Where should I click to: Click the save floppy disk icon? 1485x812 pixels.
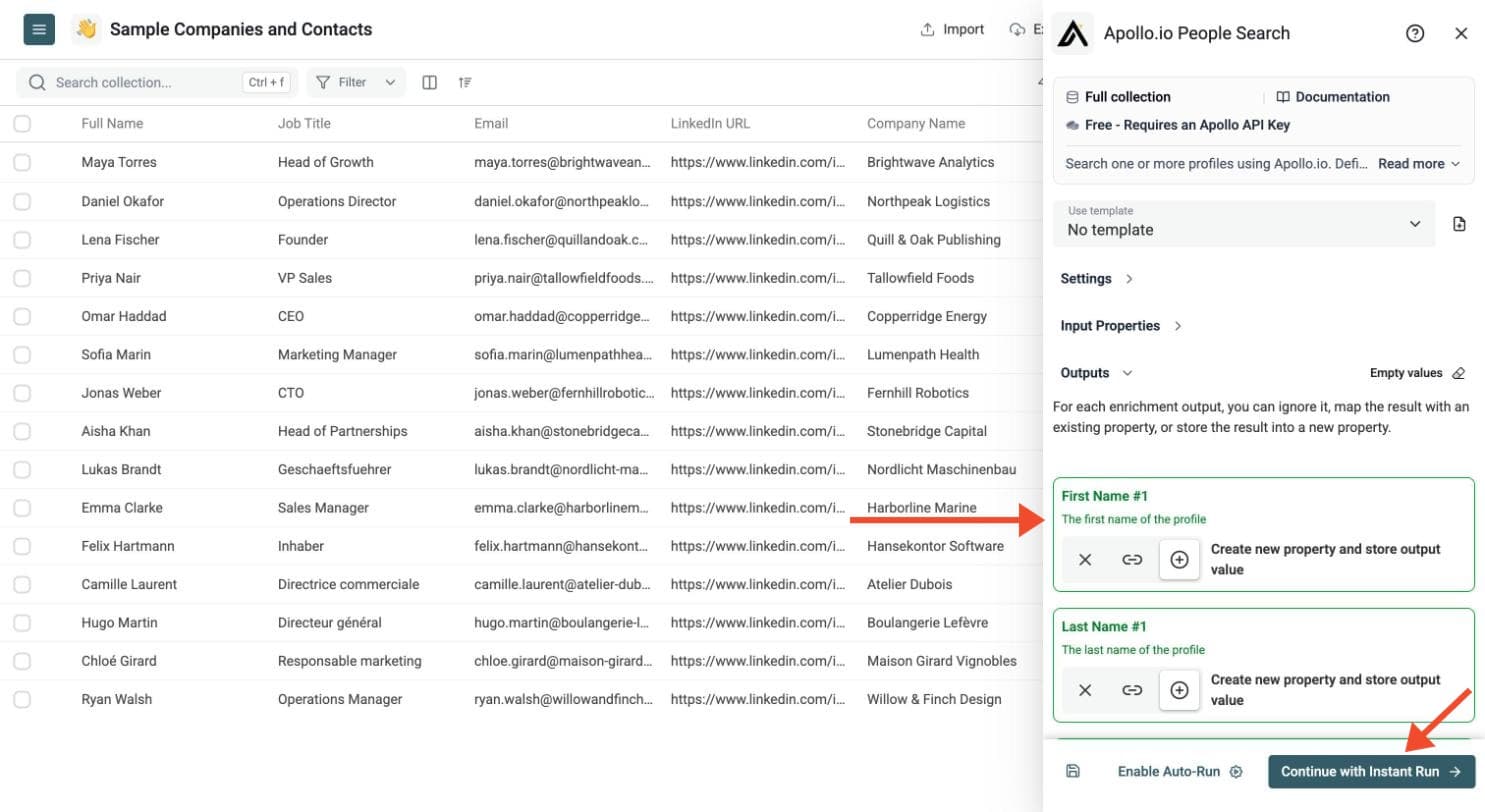[1073, 771]
